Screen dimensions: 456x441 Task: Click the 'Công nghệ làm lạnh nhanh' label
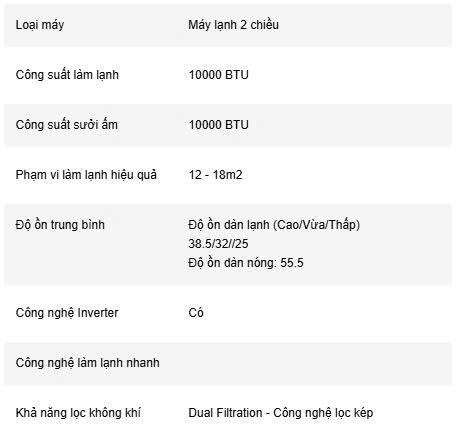(87, 363)
